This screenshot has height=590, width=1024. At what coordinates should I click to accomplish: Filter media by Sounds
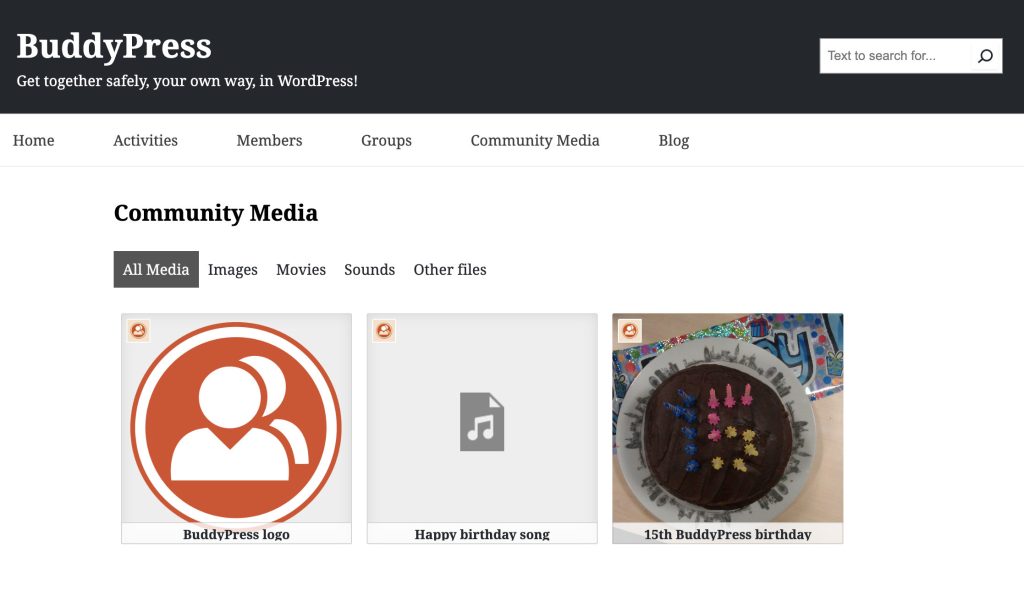[x=370, y=270]
